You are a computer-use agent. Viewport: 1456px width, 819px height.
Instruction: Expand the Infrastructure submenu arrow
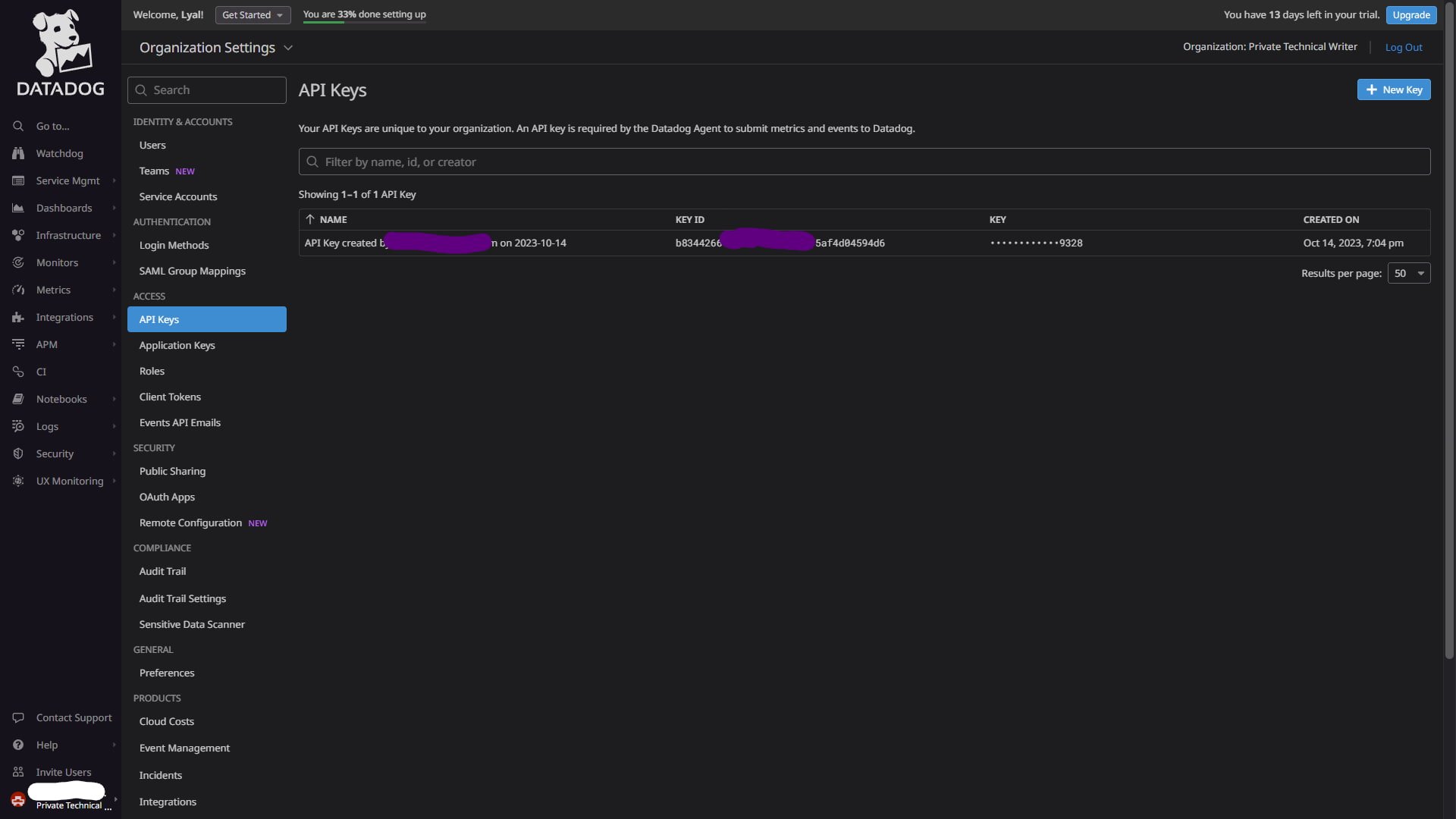click(x=114, y=235)
